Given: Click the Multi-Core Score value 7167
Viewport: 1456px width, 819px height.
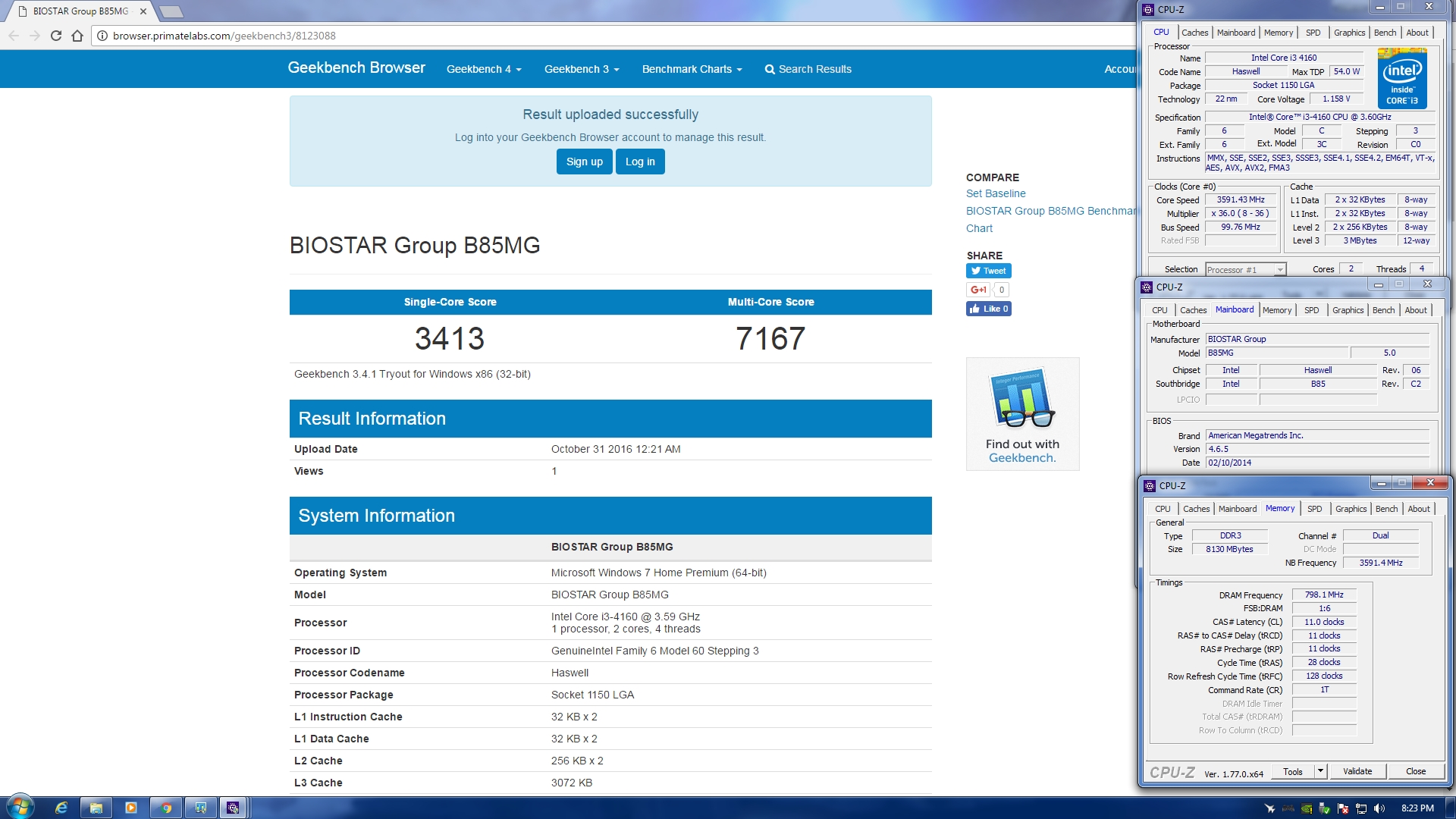Looking at the screenshot, I should tap(770, 338).
